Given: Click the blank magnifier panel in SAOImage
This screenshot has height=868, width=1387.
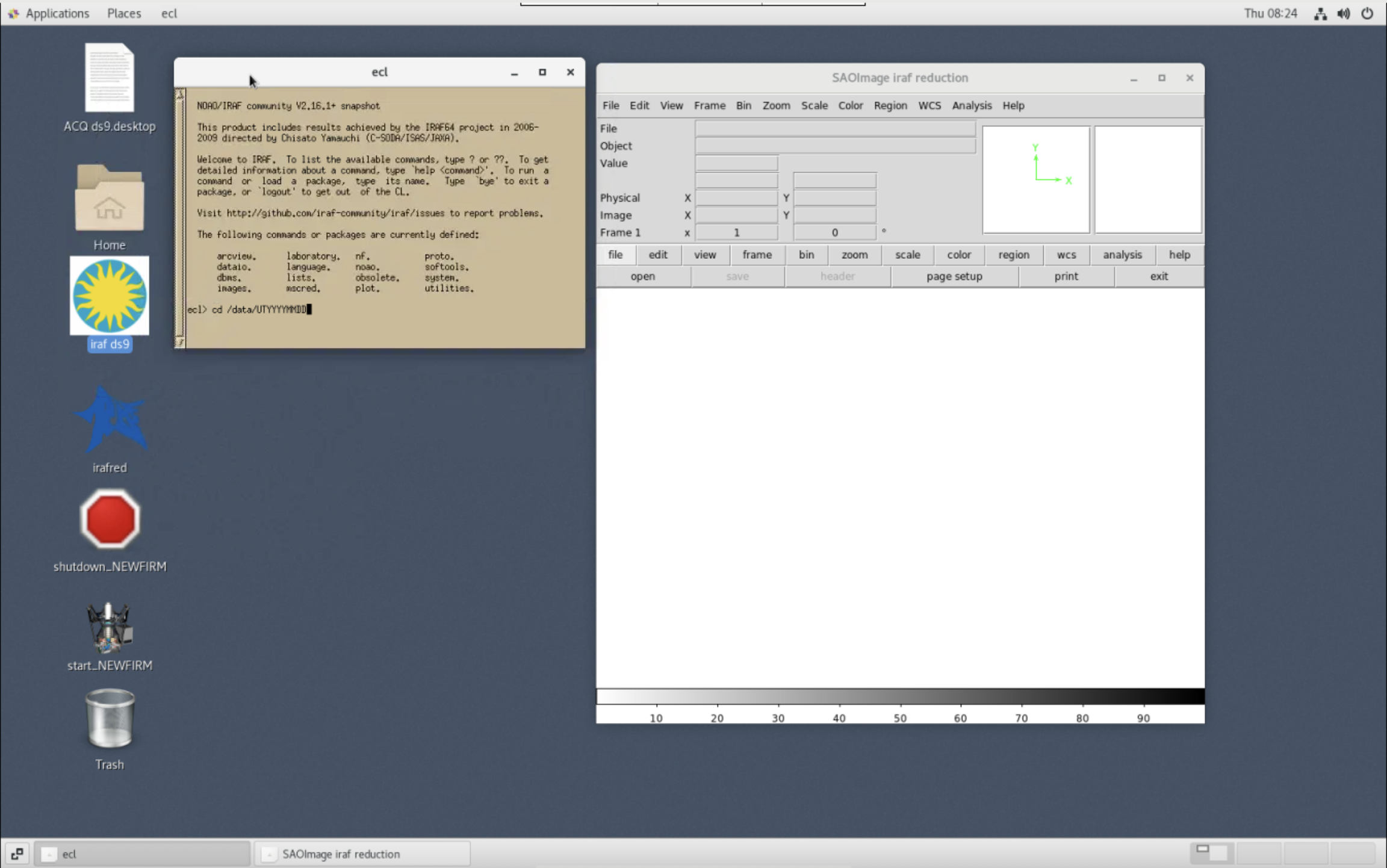Looking at the screenshot, I should pyautogui.click(x=1148, y=179).
